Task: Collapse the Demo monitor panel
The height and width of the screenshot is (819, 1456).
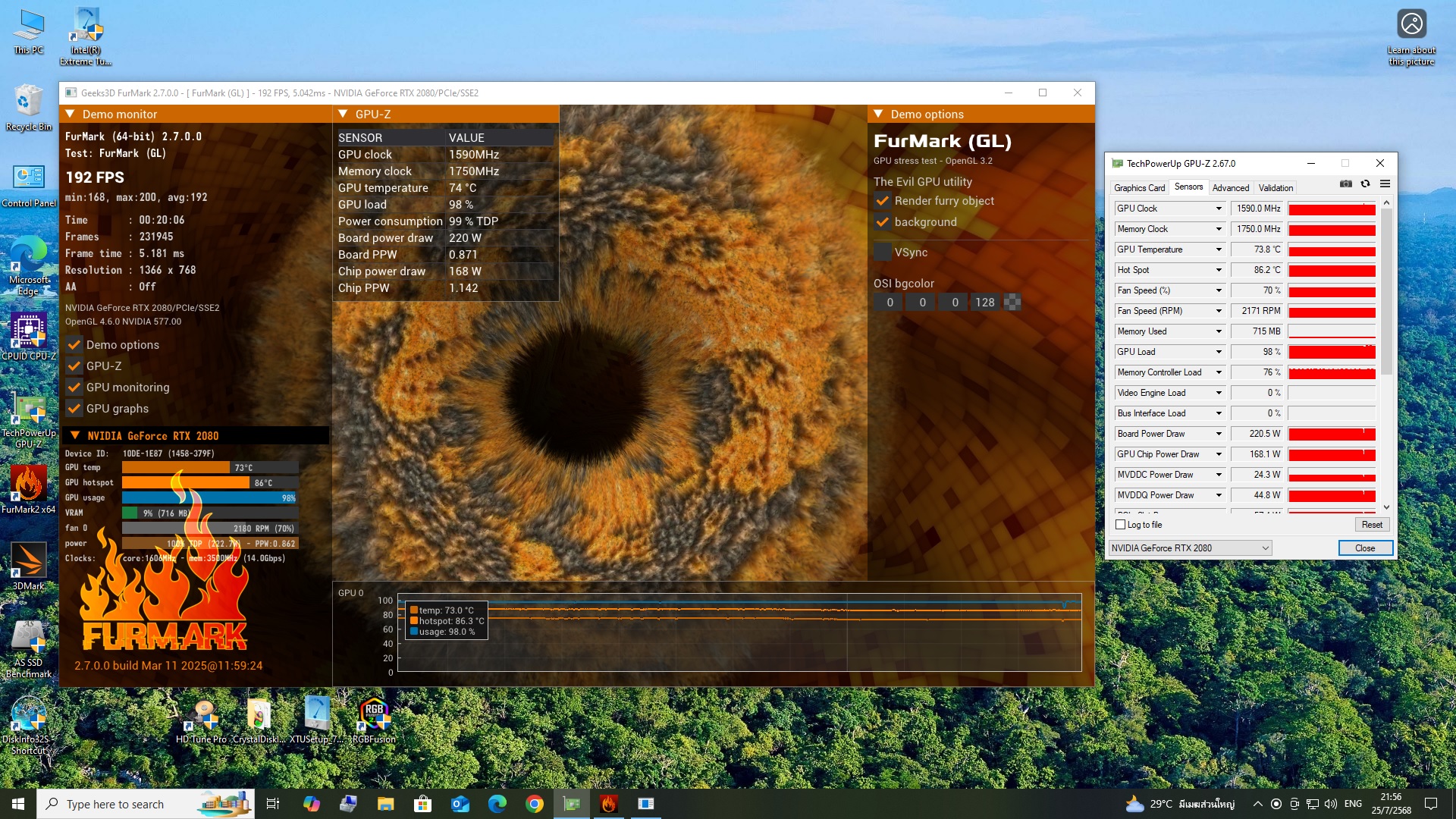Action: (70, 115)
